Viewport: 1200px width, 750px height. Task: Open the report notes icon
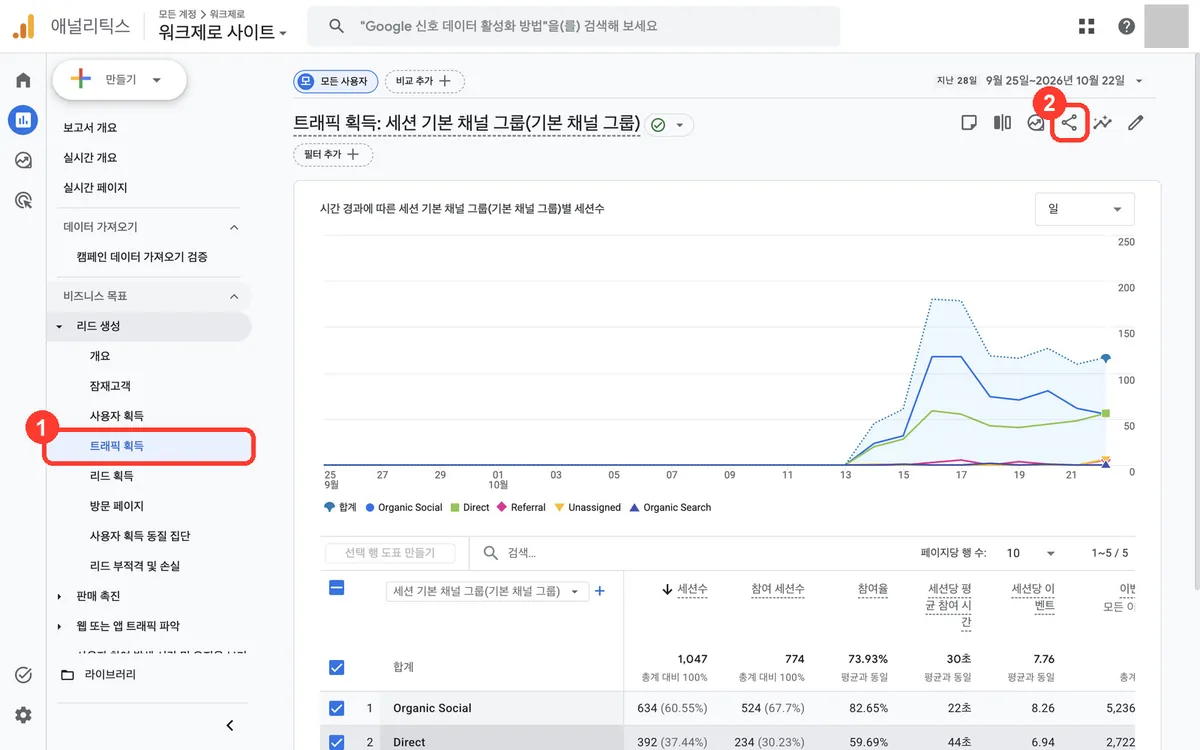click(x=968, y=123)
